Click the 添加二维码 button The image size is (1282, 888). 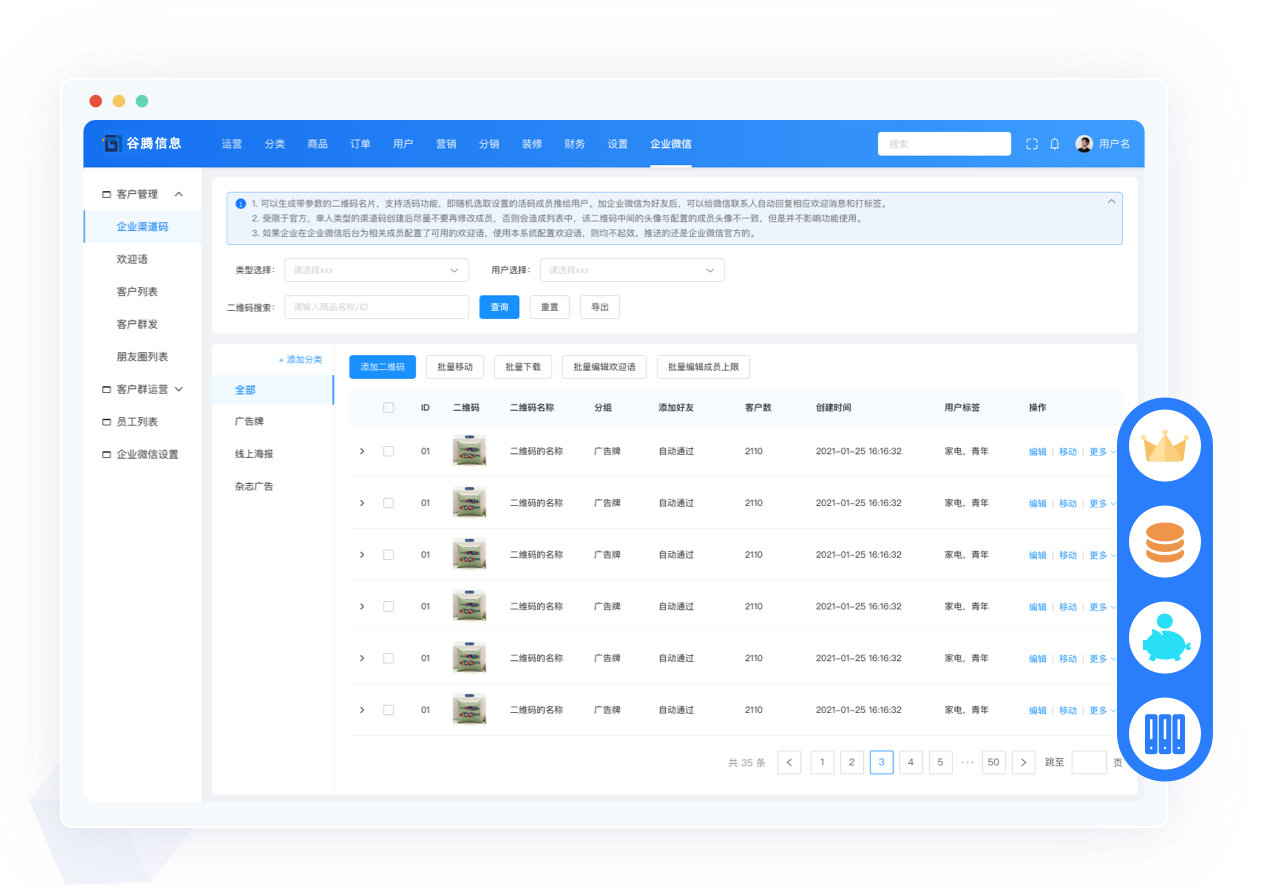[382, 367]
